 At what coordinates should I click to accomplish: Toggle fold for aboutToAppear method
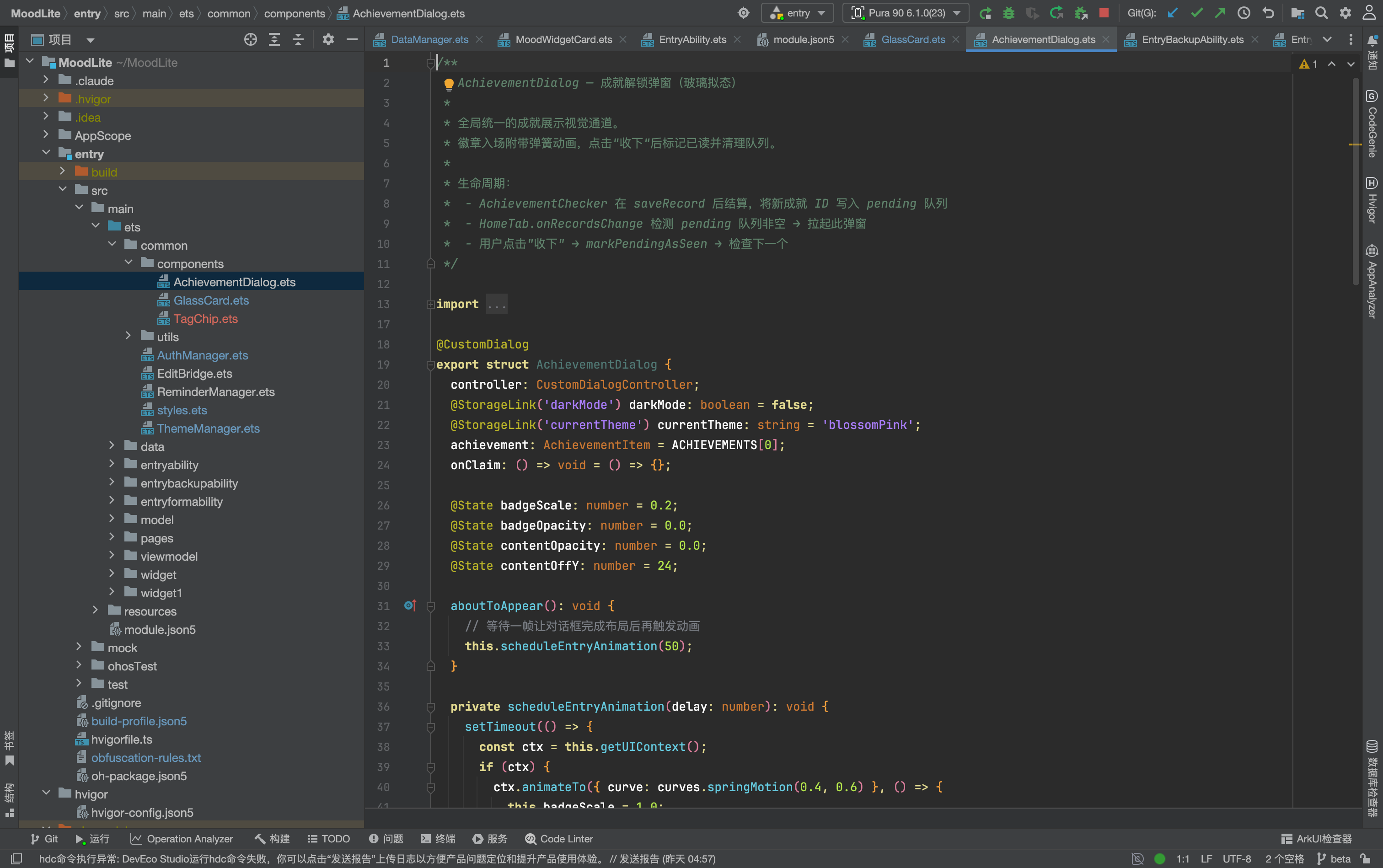[430, 606]
